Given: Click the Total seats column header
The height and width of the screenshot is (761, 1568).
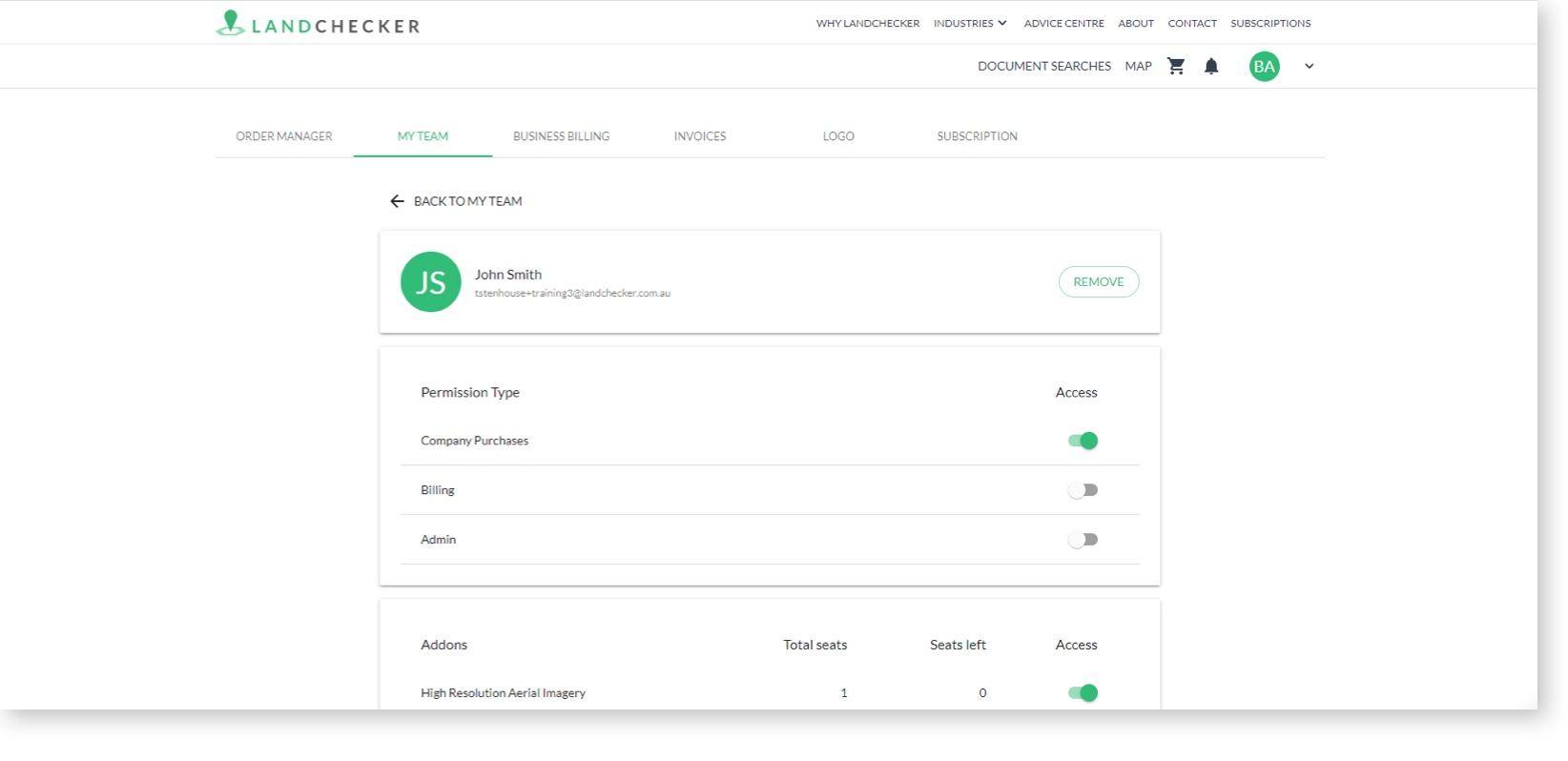Looking at the screenshot, I should coord(815,645).
